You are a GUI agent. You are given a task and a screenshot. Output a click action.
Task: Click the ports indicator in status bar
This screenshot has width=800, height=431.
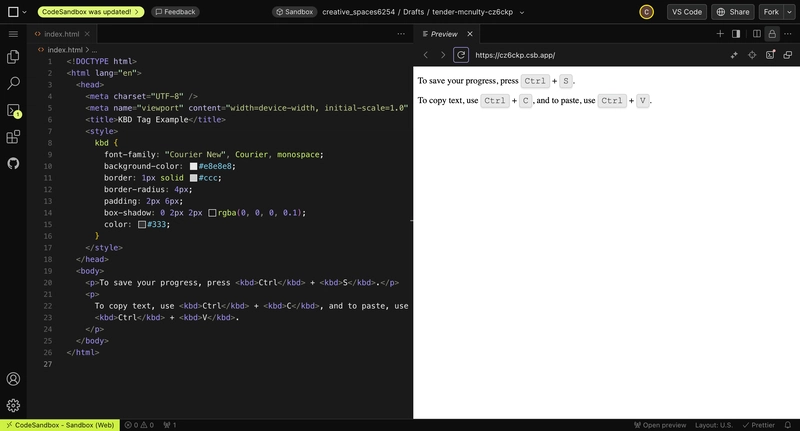pyautogui.click(x=170, y=425)
